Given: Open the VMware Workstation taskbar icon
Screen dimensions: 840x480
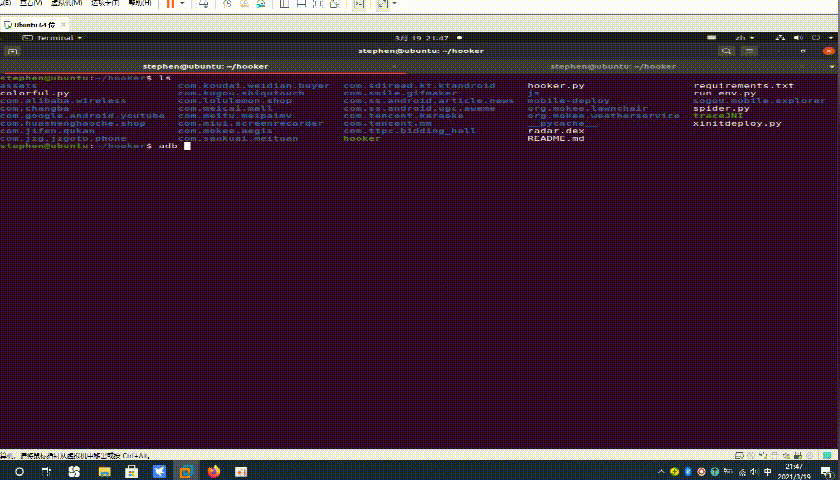Looking at the screenshot, I should [186, 472].
